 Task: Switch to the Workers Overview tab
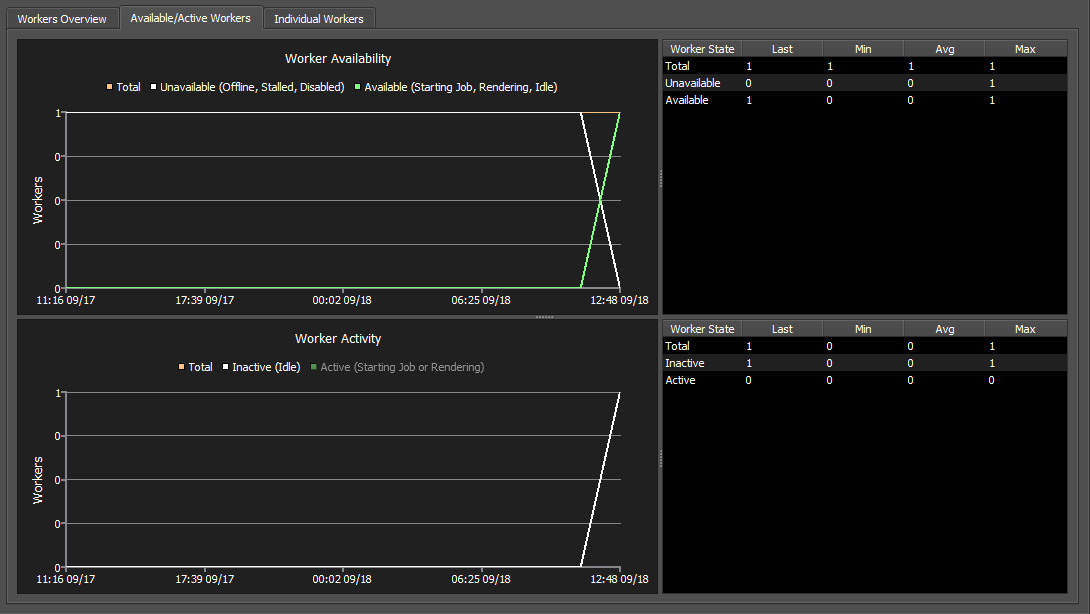coord(62,19)
